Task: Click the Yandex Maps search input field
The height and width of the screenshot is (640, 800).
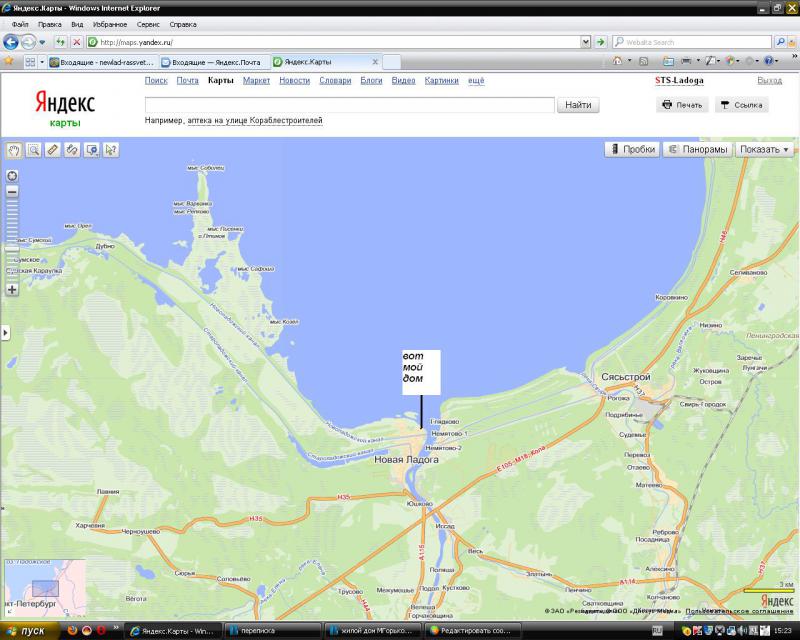Action: (349, 105)
